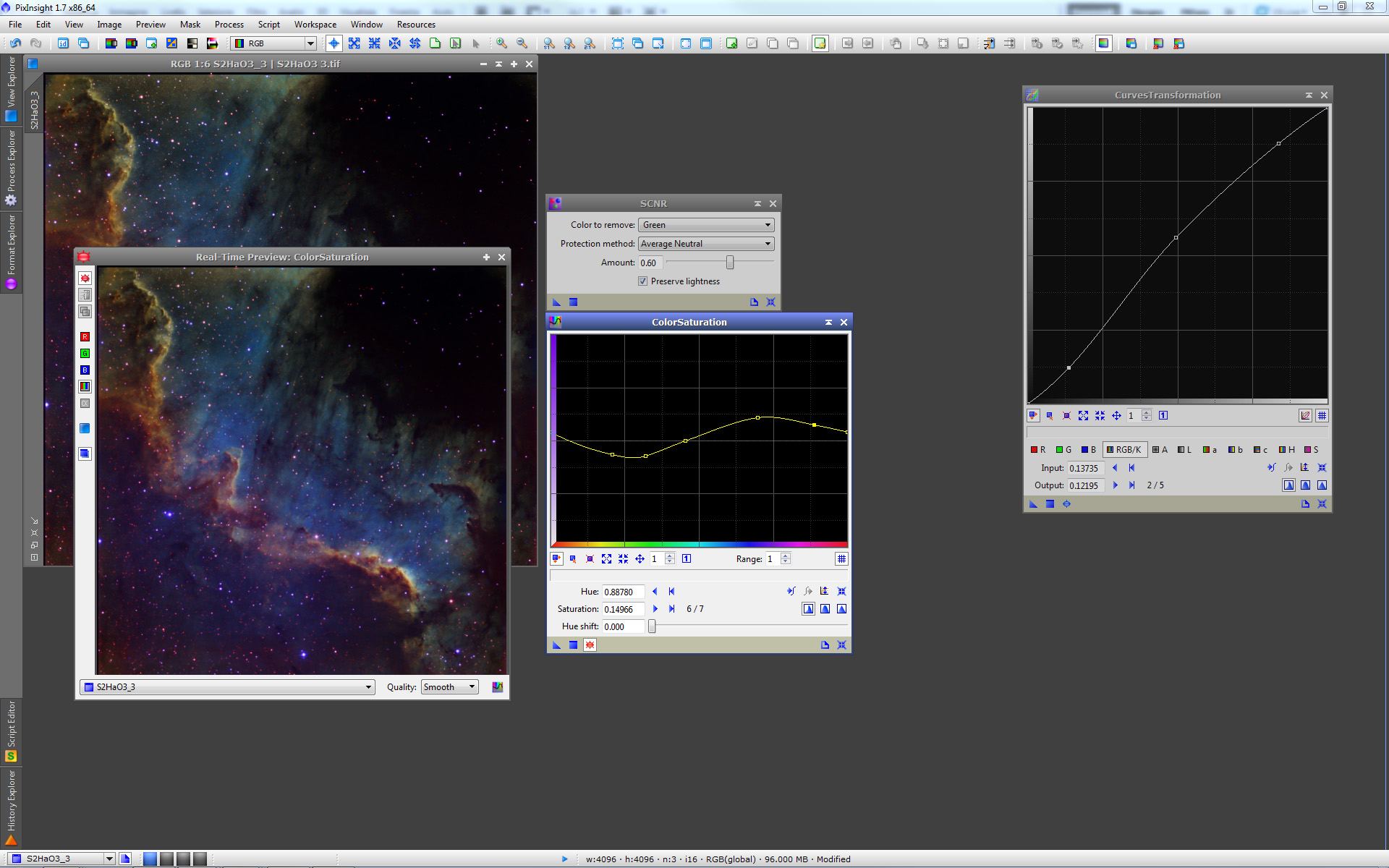The height and width of the screenshot is (868, 1389).
Task: Open the Script menu
Action: click(268, 25)
